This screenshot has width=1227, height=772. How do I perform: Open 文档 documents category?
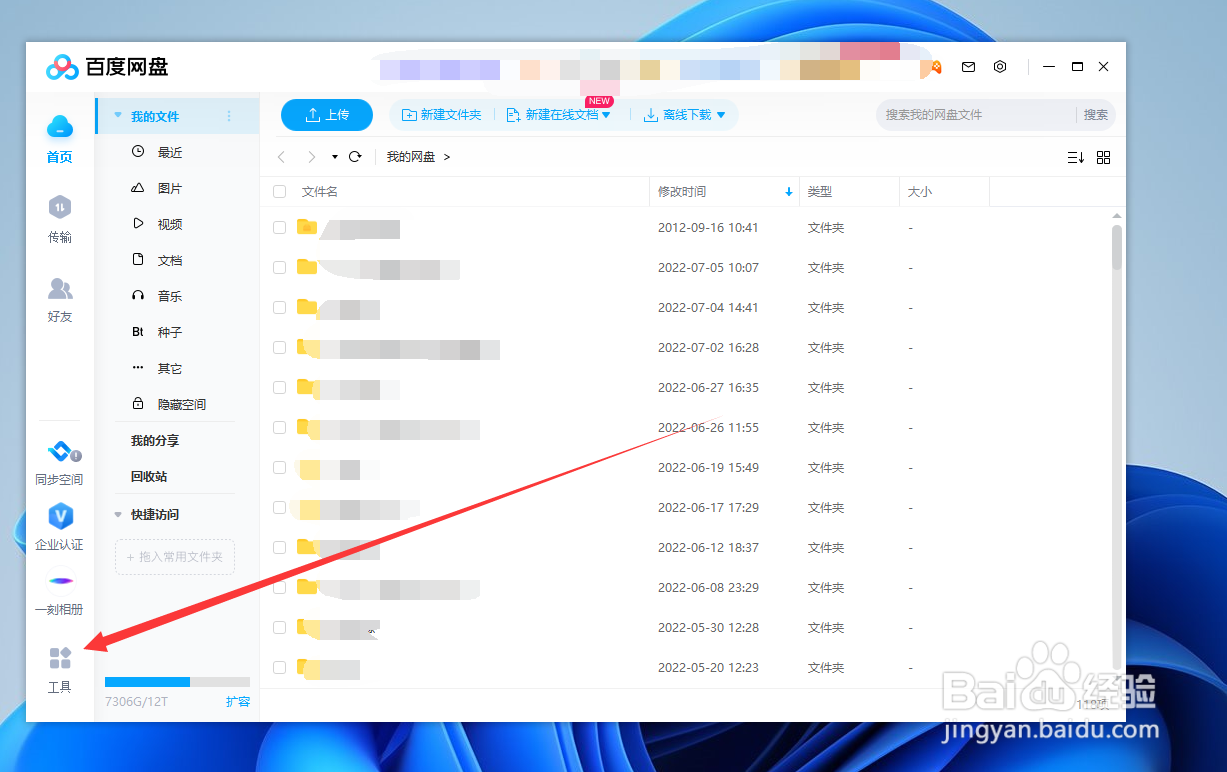(170, 260)
